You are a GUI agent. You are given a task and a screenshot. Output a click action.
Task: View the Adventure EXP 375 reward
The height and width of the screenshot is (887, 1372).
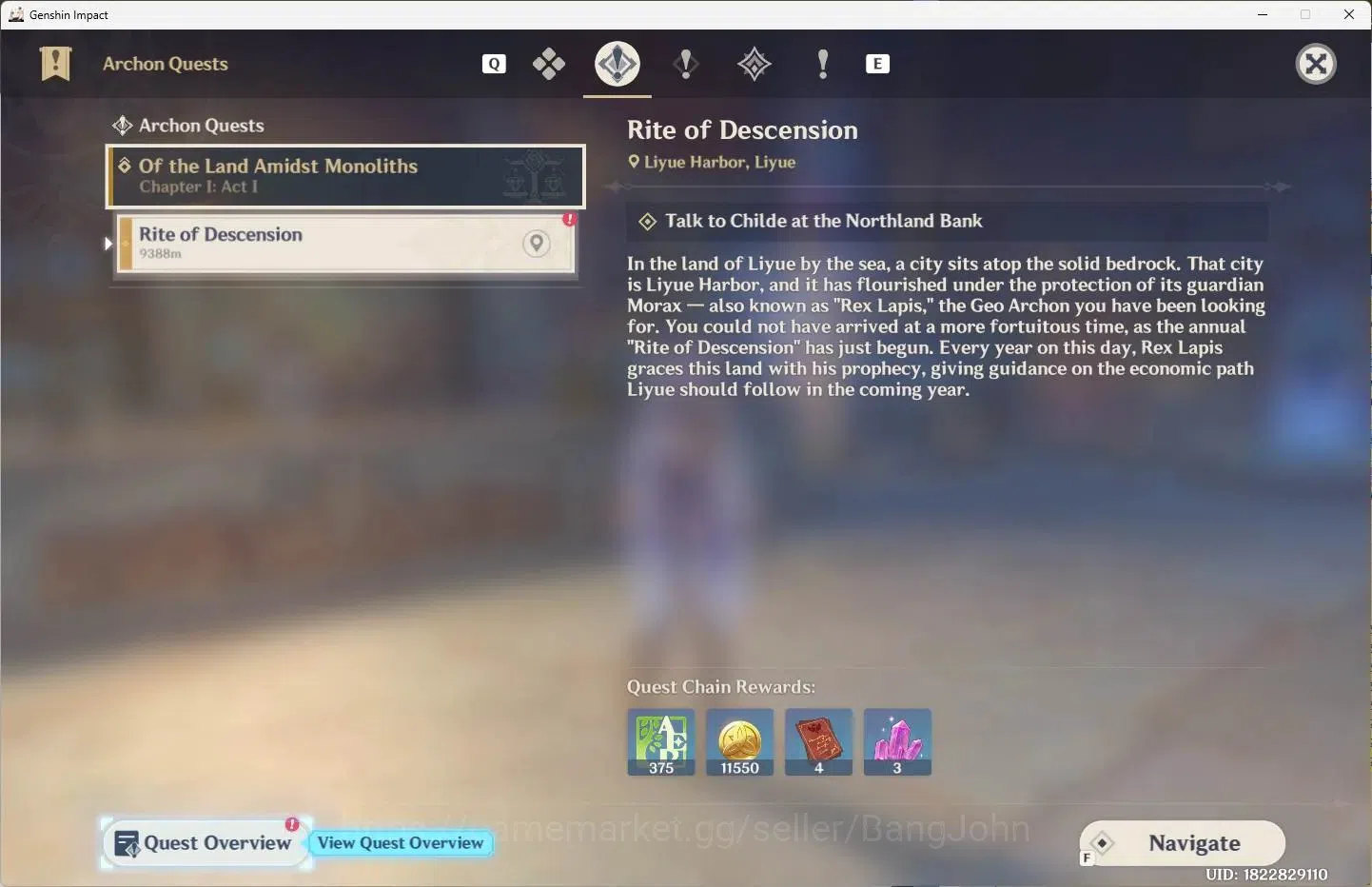pyautogui.click(x=661, y=742)
